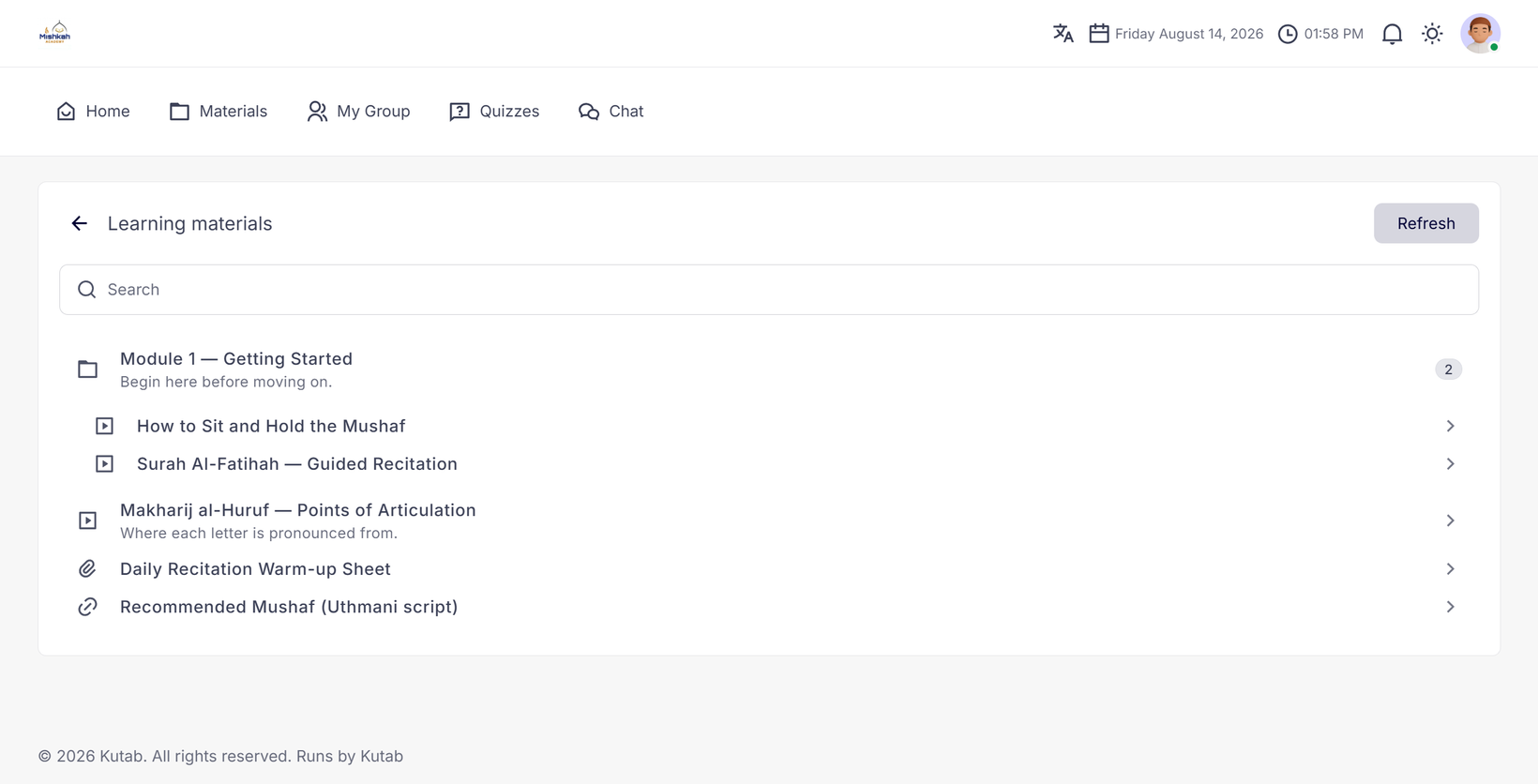1538x784 pixels.
Task: Click chevron on Surah Al-Fatihah row
Action: point(1450,464)
